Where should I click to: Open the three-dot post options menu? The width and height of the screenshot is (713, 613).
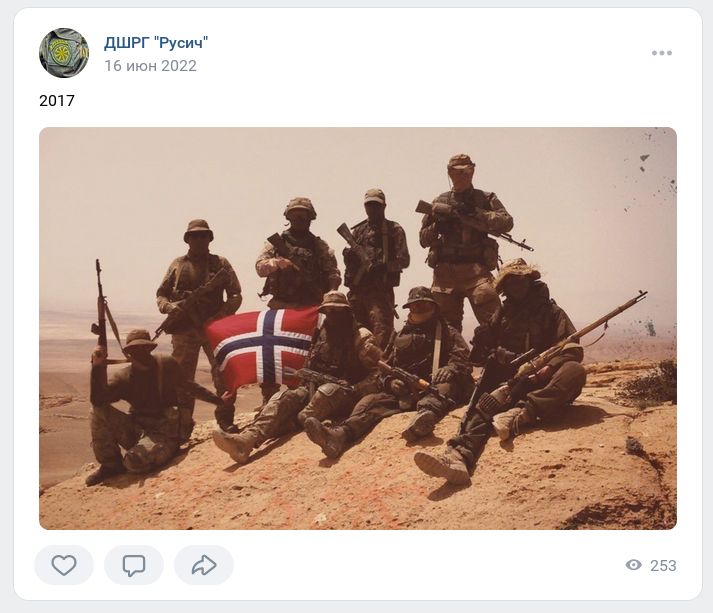(662, 53)
